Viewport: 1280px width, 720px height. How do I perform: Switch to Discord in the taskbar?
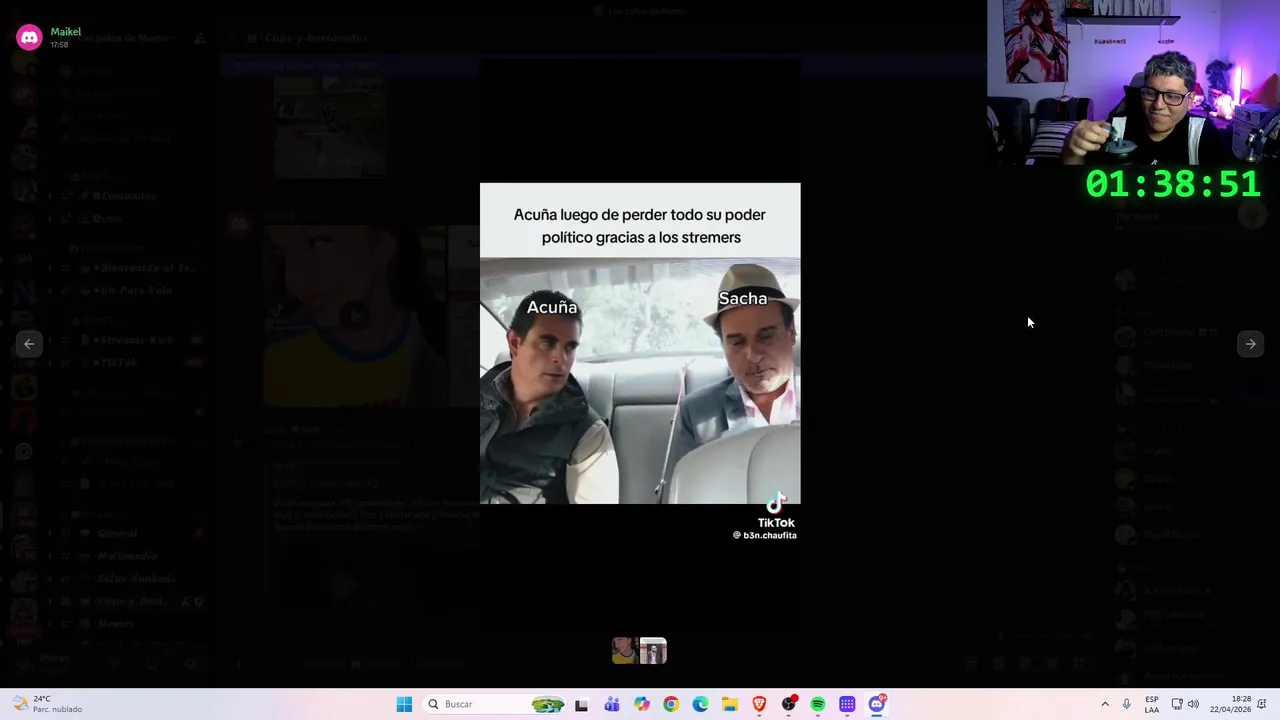coord(877,704)
